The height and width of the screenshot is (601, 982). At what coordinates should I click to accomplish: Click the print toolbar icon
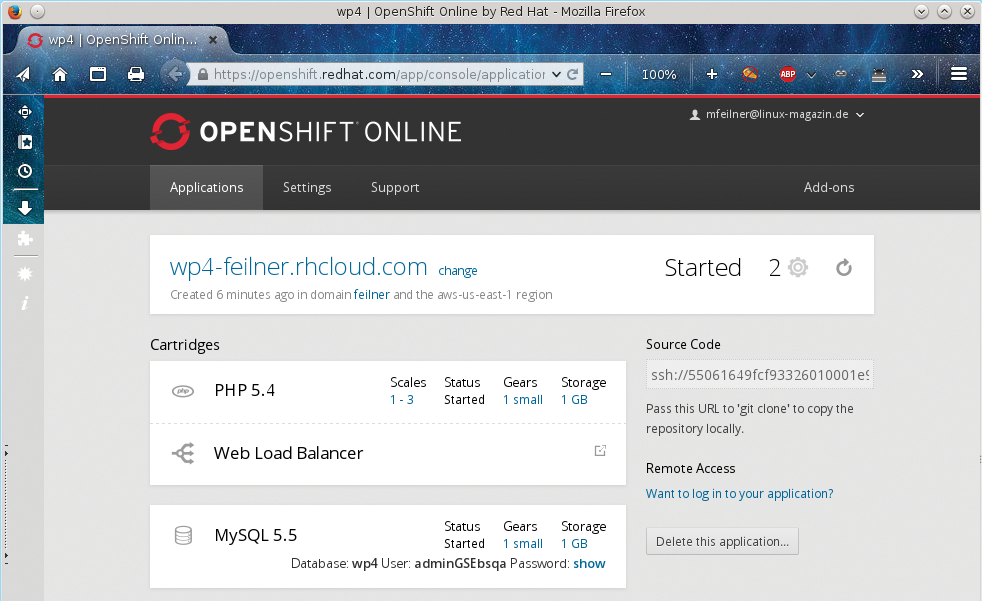coord(136,74)
